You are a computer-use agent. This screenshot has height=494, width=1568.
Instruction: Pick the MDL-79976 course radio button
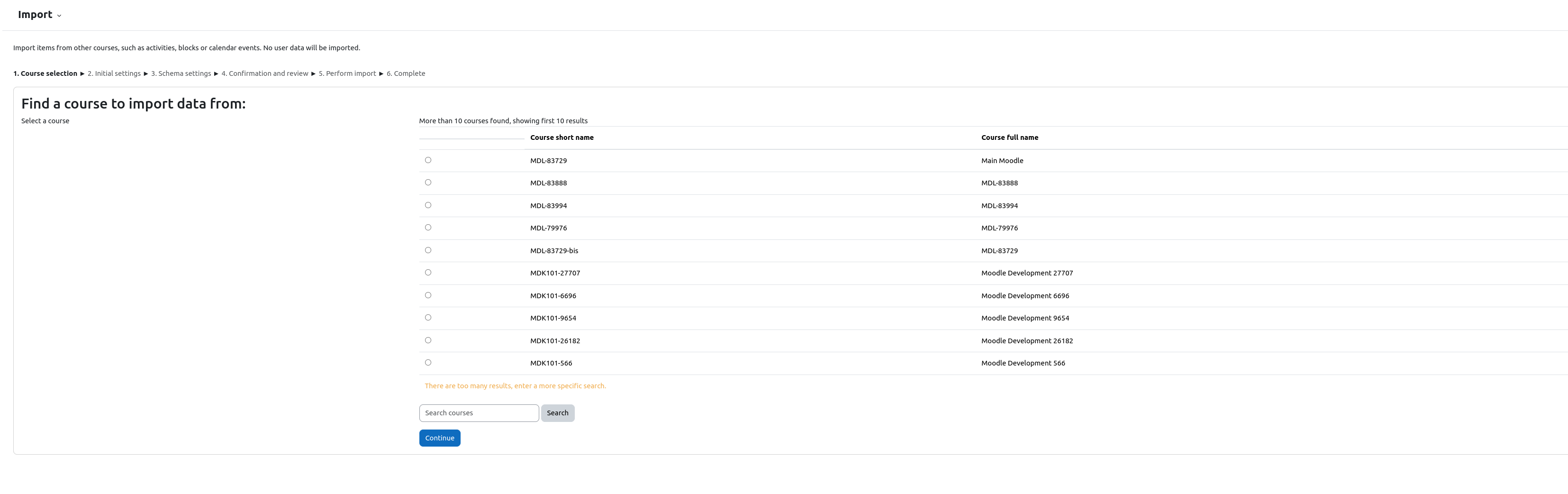pos(428,228)
